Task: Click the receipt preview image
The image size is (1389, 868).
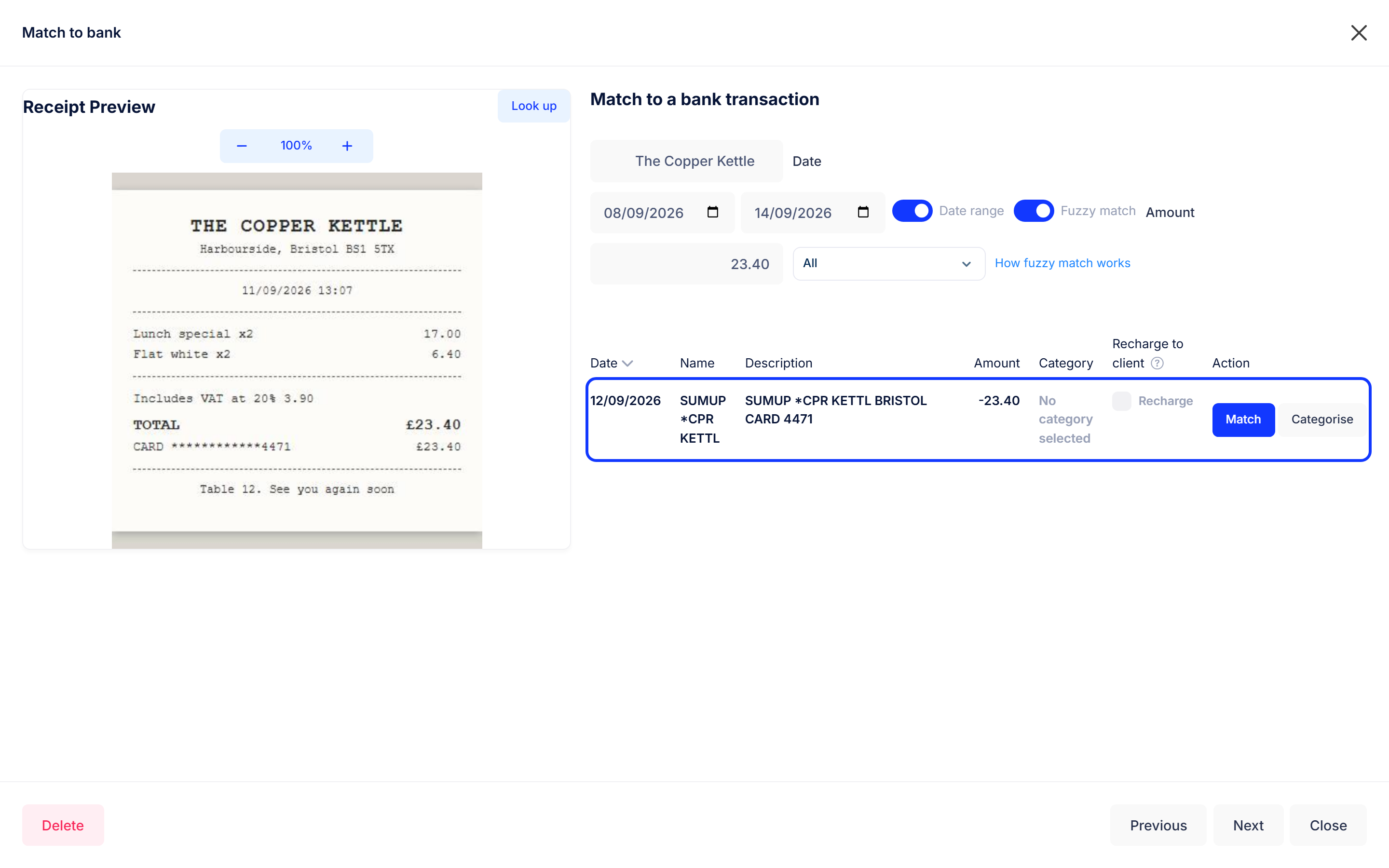Action: (x=297, y=361)
